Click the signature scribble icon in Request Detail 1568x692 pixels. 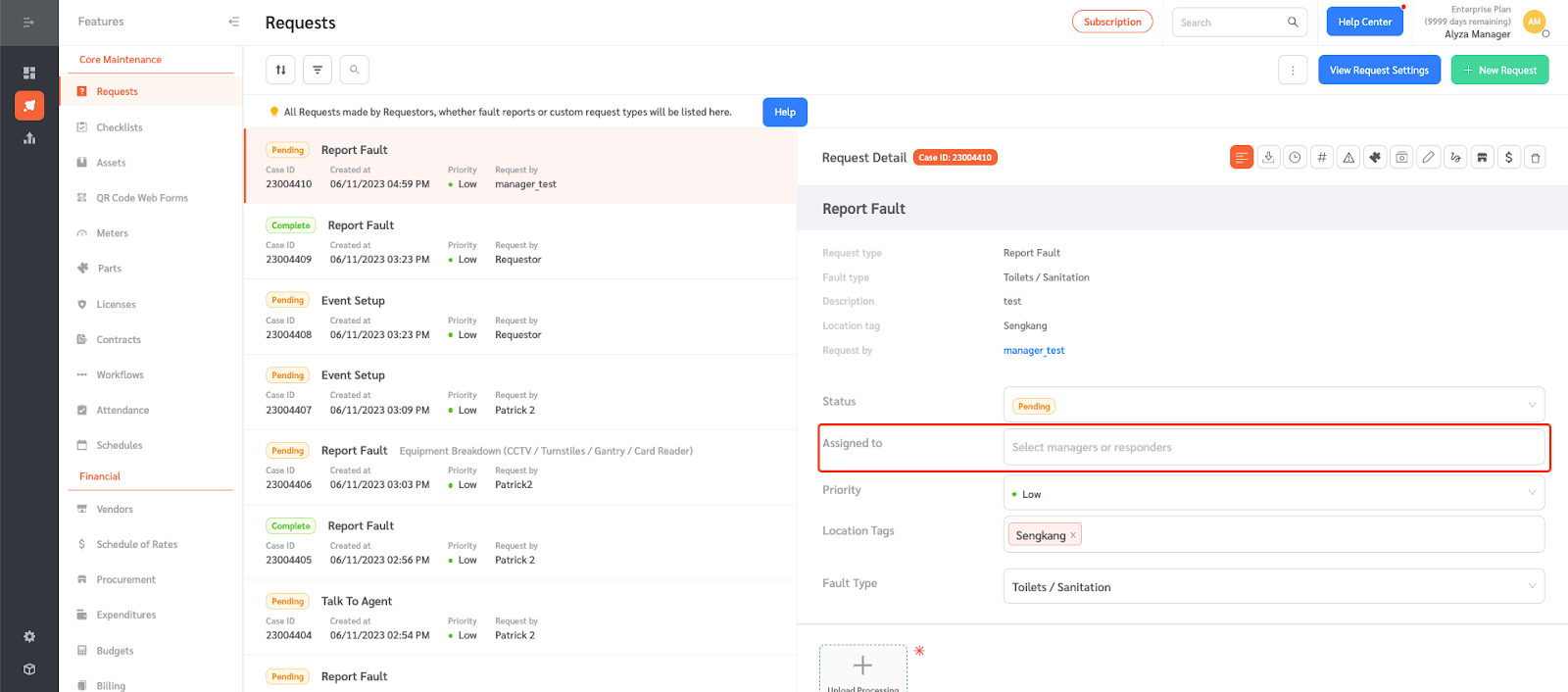[1455, 157]
